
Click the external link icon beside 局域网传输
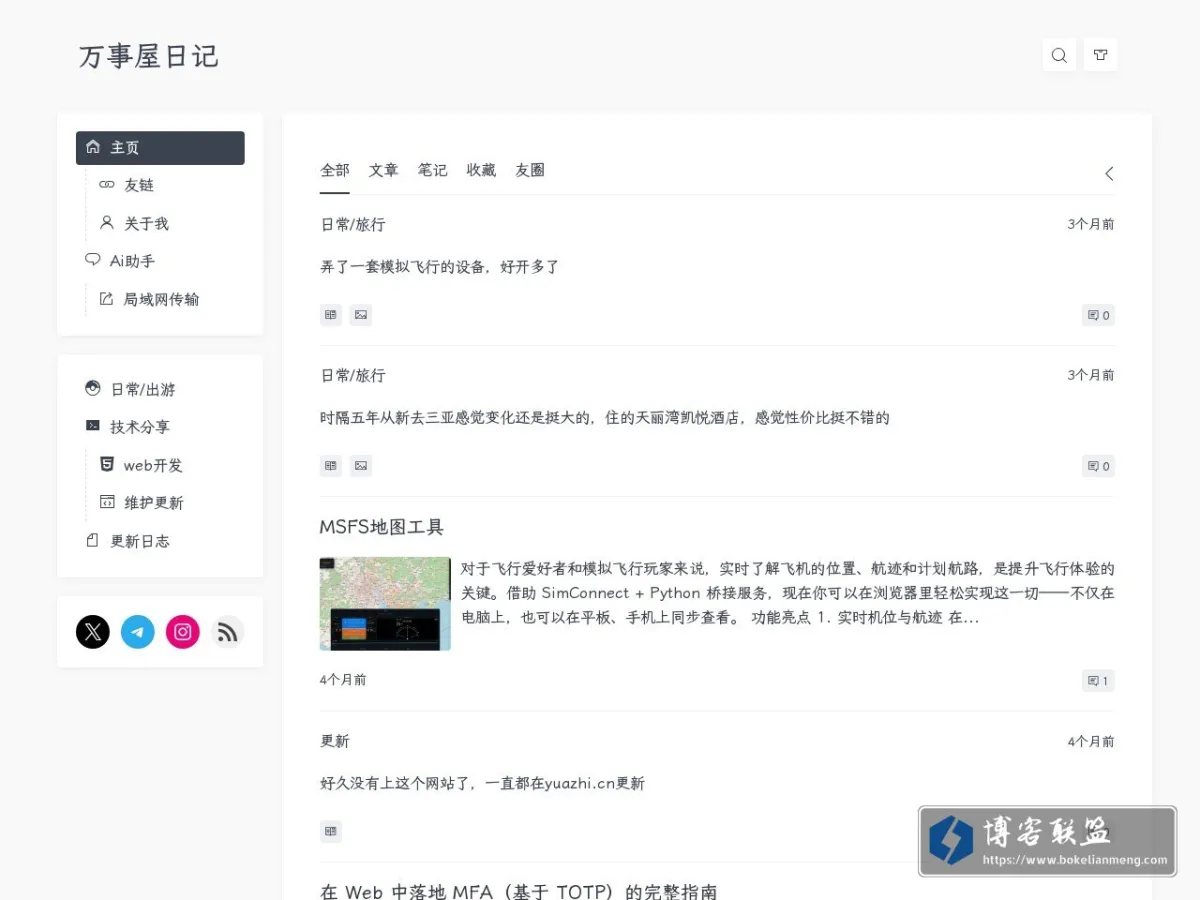click(x=107, y=298)
